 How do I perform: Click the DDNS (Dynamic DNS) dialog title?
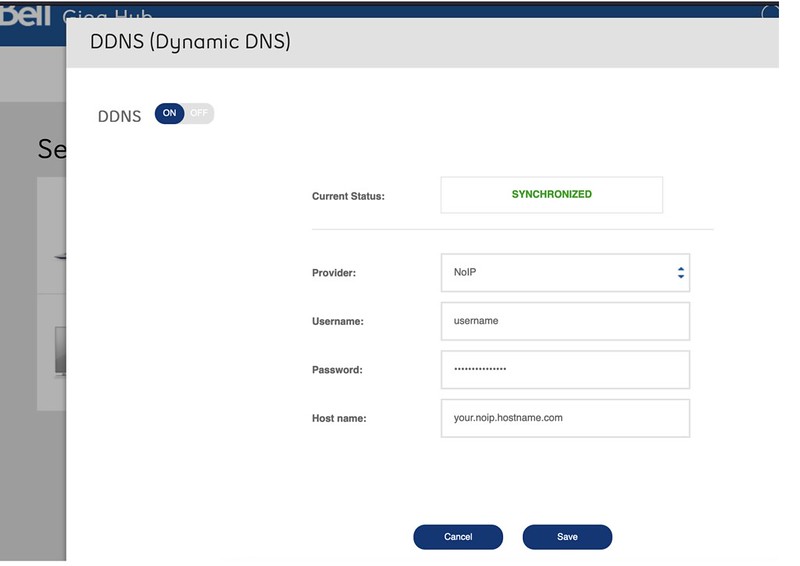click(190, 43)
